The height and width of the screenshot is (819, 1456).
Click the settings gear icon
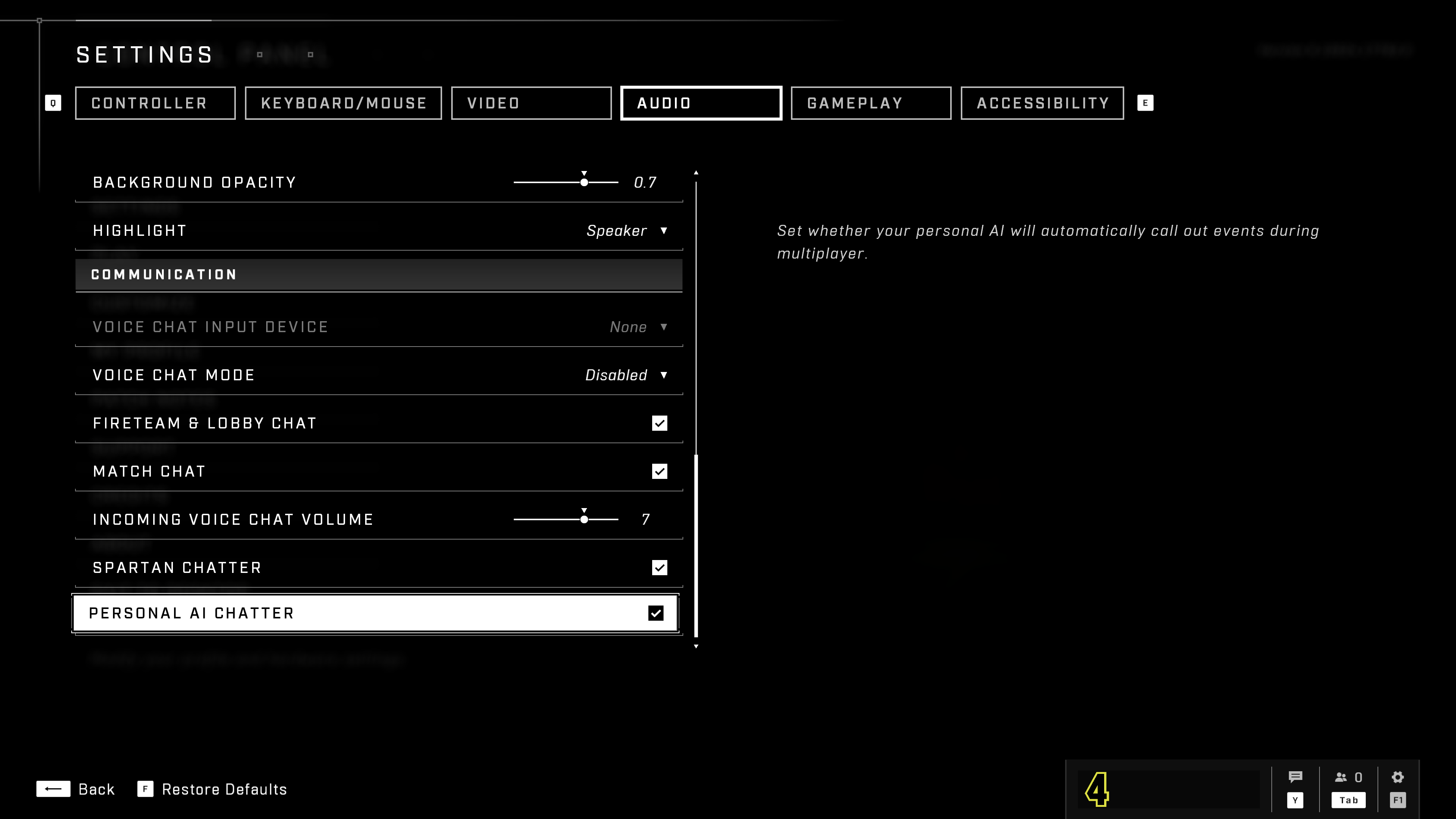point(1398,777)
